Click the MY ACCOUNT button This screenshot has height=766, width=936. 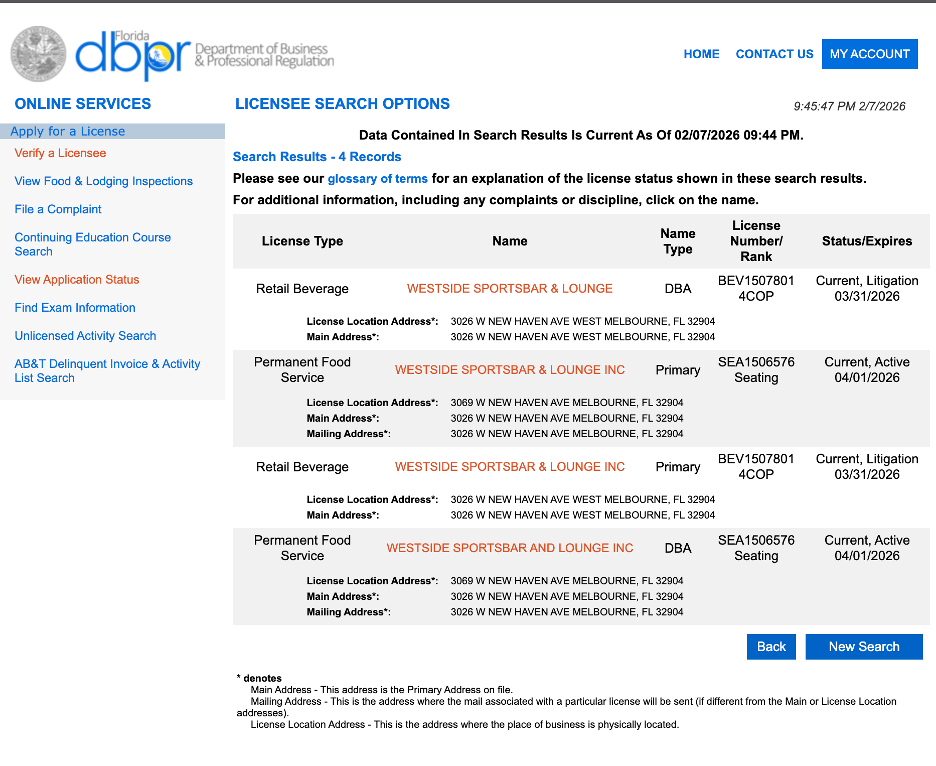click(x=869, y=54)
